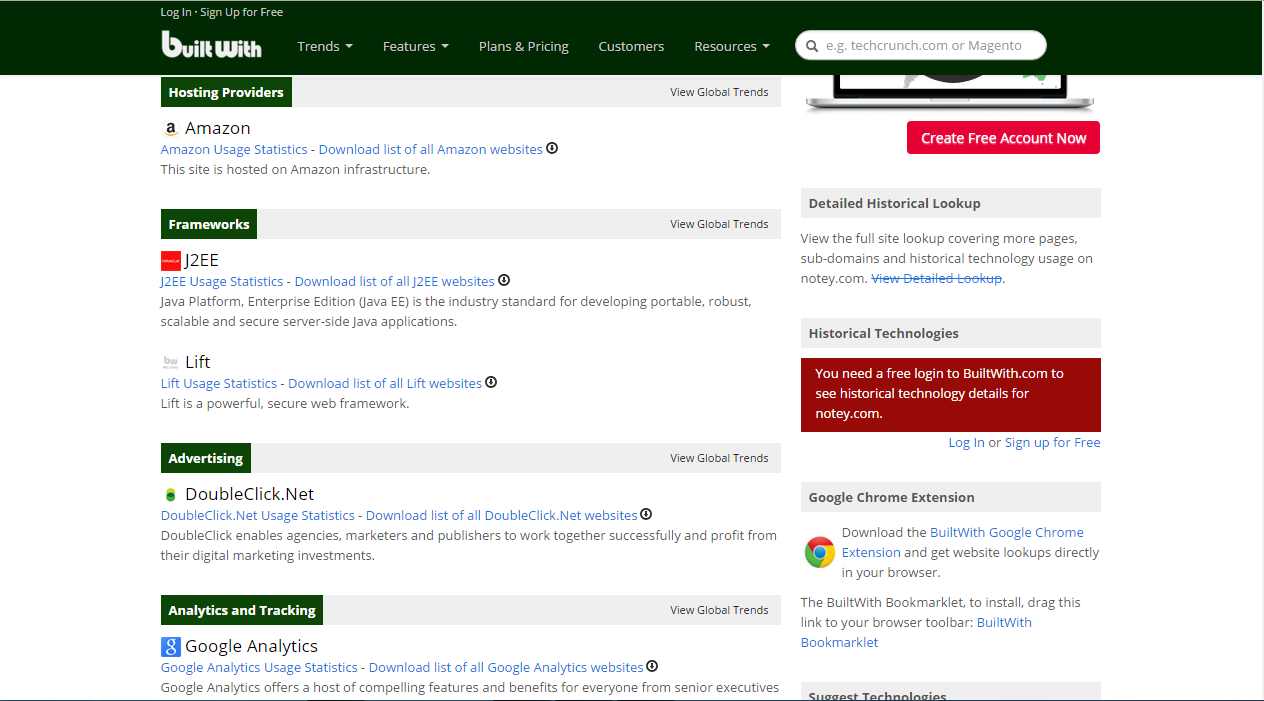Click the Amazon technology title
This screenshot has height=701, width=1264.
coord(217,128)
